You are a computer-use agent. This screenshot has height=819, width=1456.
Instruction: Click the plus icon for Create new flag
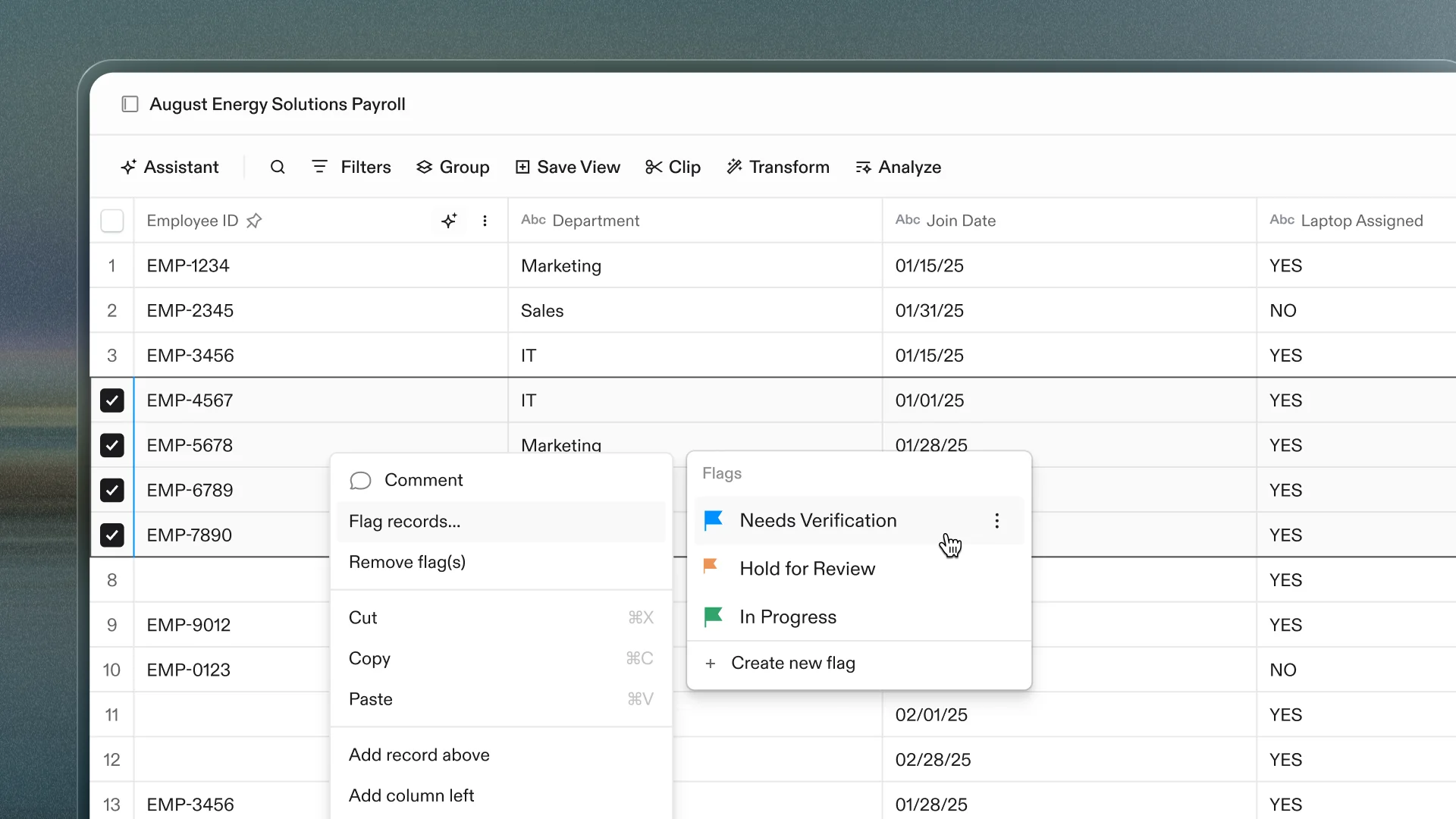tap(711, 664)
